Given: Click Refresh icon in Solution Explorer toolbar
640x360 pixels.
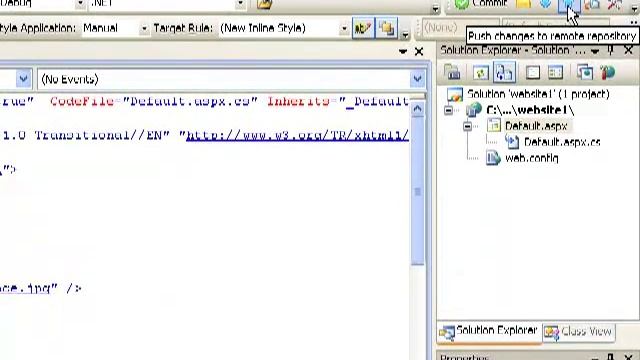Looking at the screenshot, I should pyautogui.click(x=480, y=73).
